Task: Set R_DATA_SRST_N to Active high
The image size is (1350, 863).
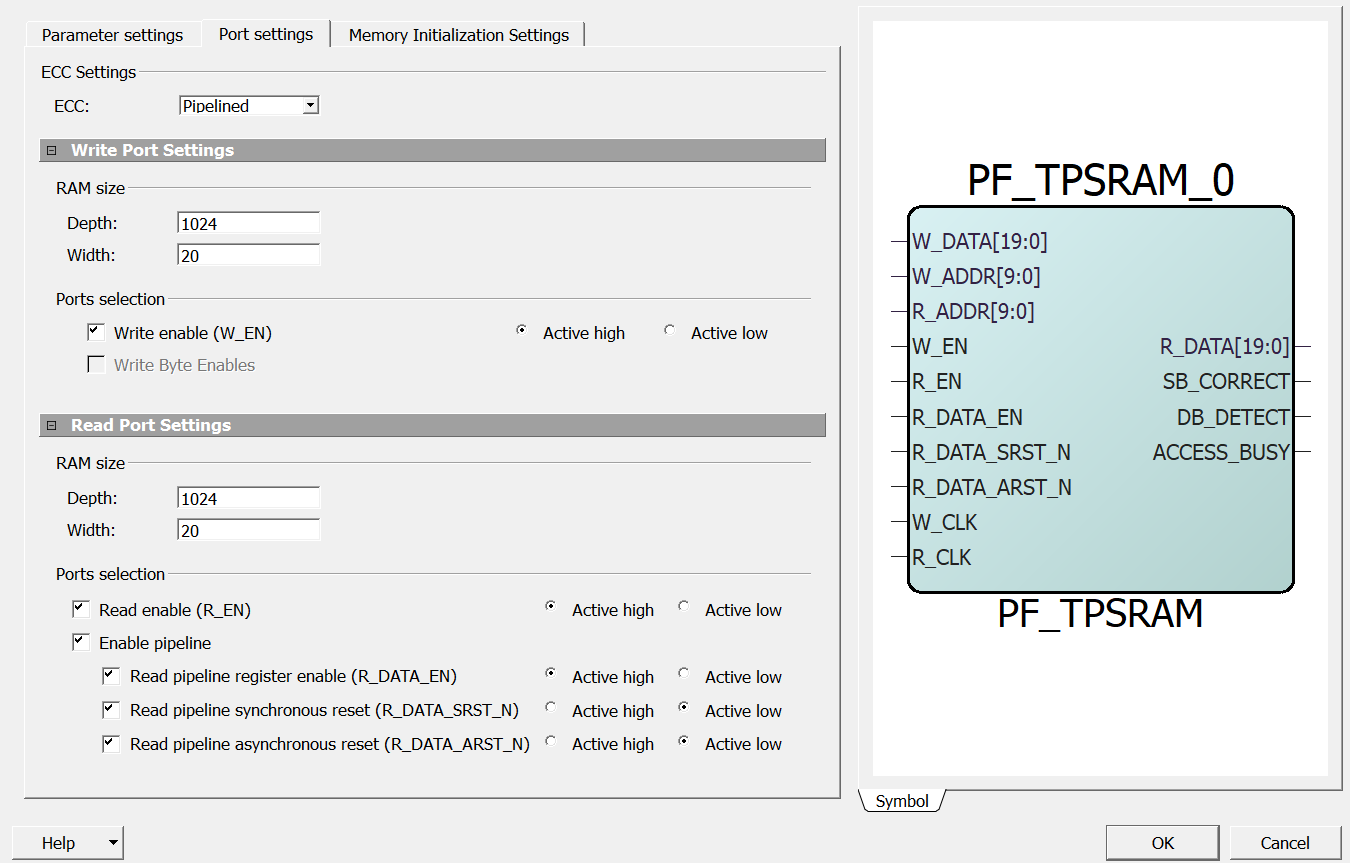Action: pos(551,708)
